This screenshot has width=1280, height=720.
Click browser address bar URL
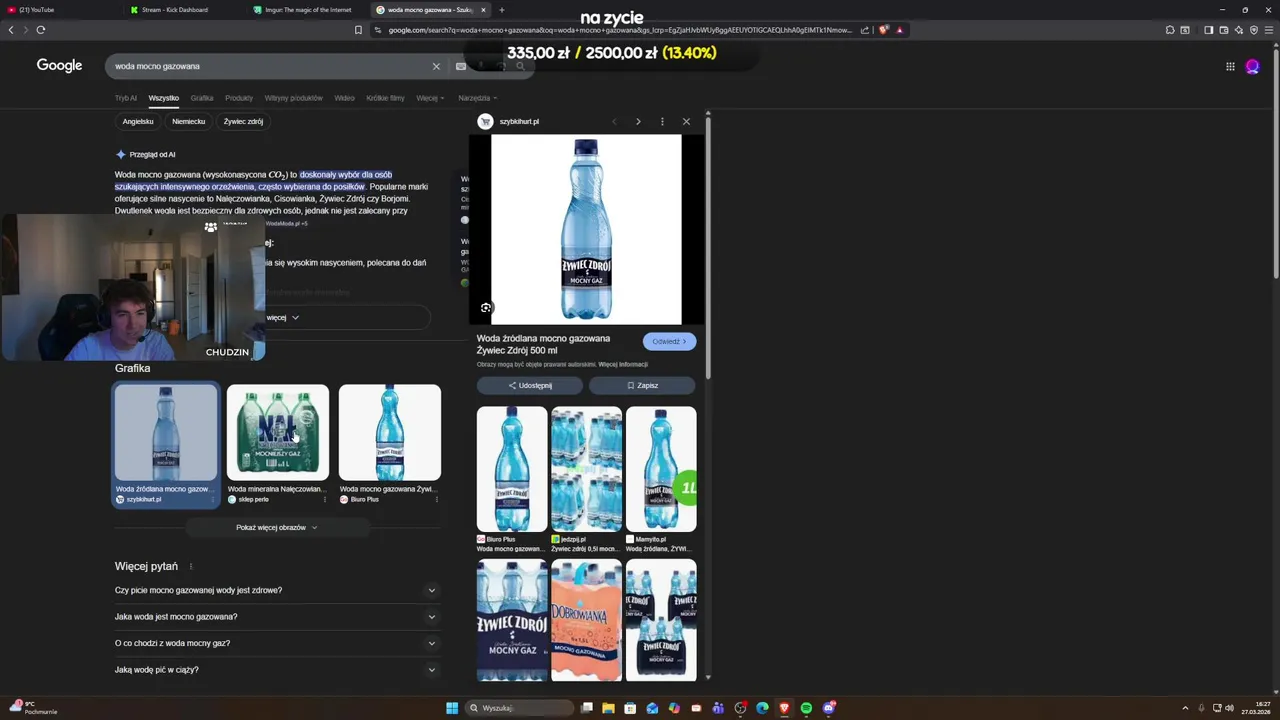pos(620,30)
